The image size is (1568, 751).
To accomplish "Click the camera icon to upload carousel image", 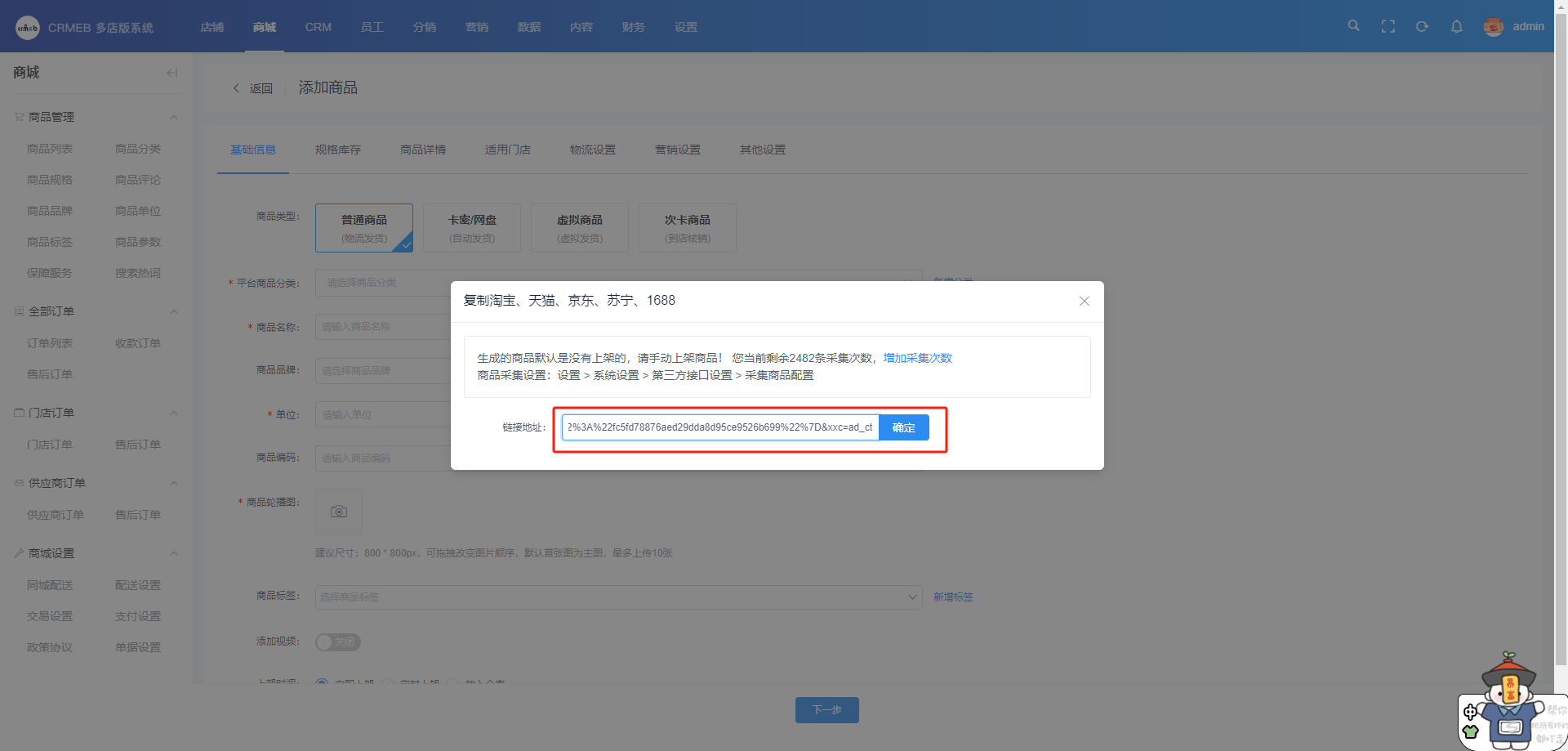I will (x=339, y=512).
